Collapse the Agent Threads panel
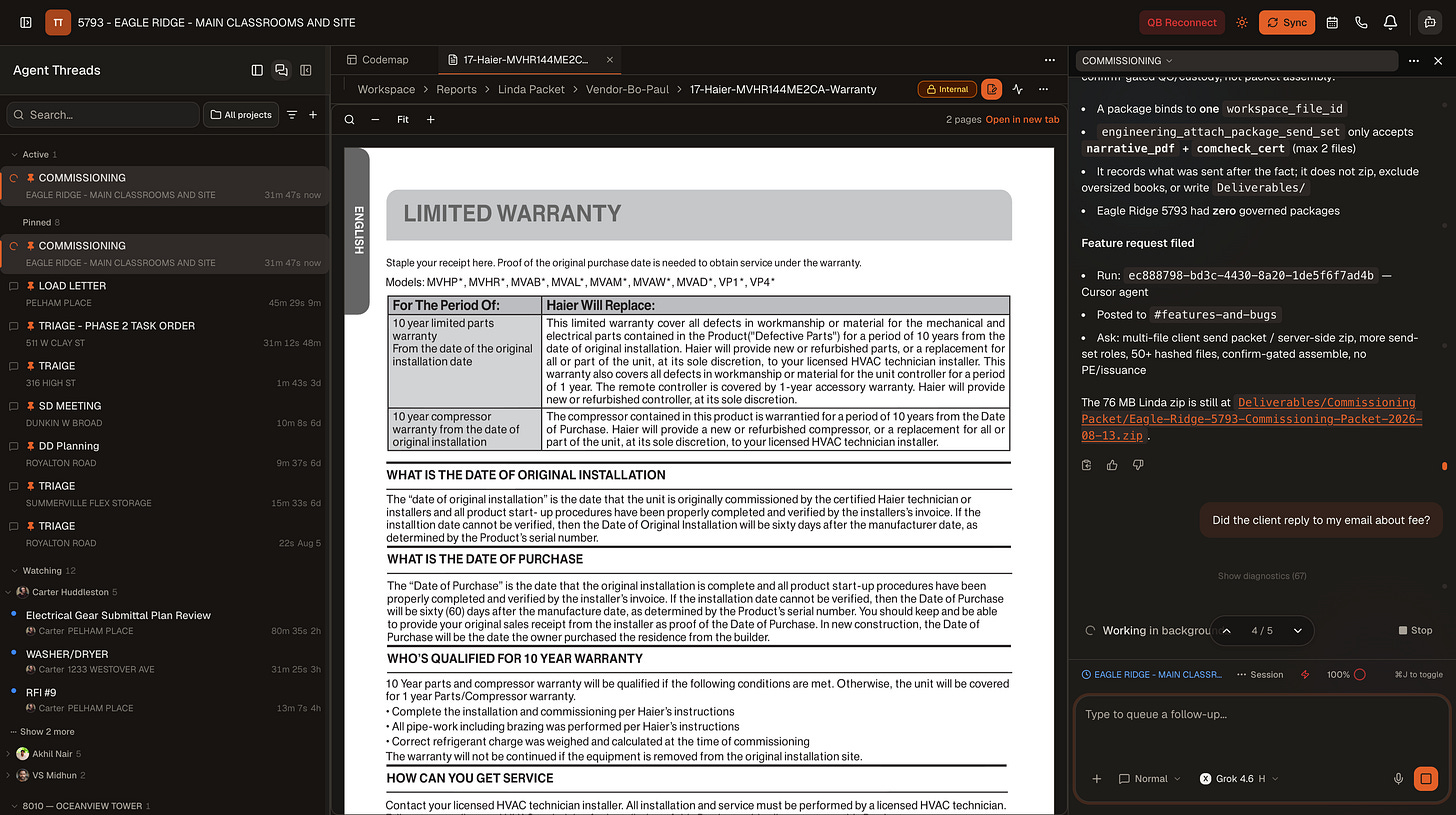1456x815 pixels. pos(306,70)
